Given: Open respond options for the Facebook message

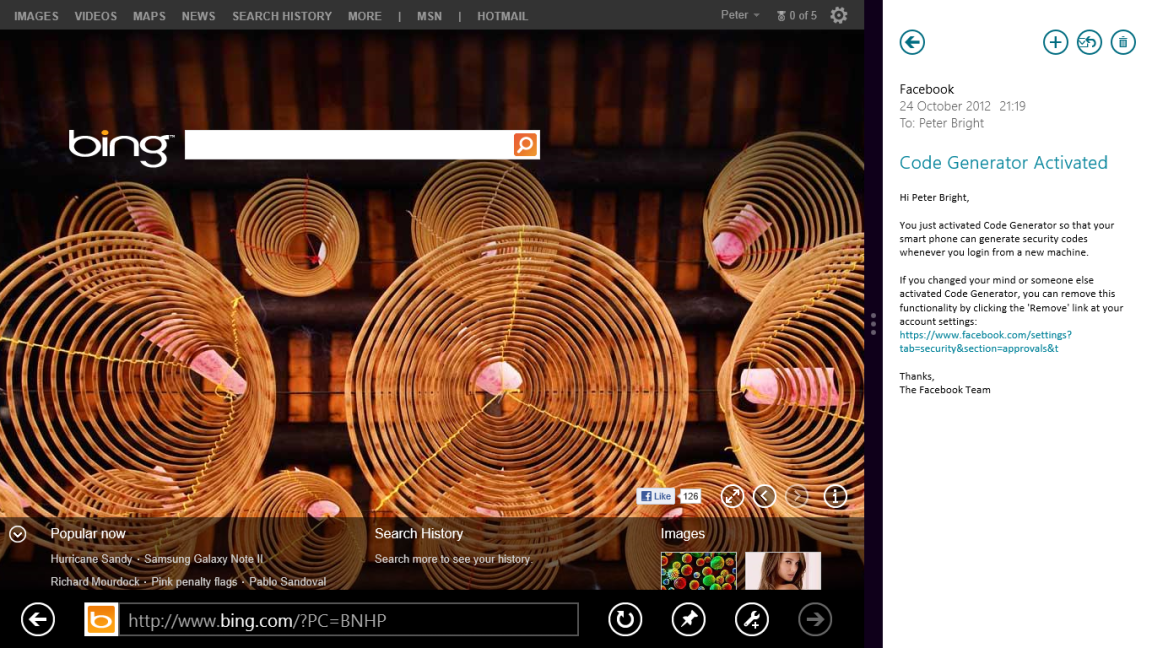Looking at the screenshot, I should point(1089,42).
